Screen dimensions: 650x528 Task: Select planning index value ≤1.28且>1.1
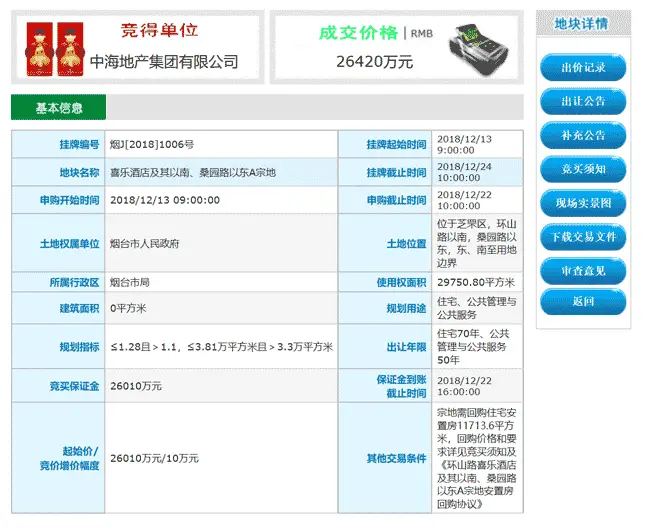143,346
